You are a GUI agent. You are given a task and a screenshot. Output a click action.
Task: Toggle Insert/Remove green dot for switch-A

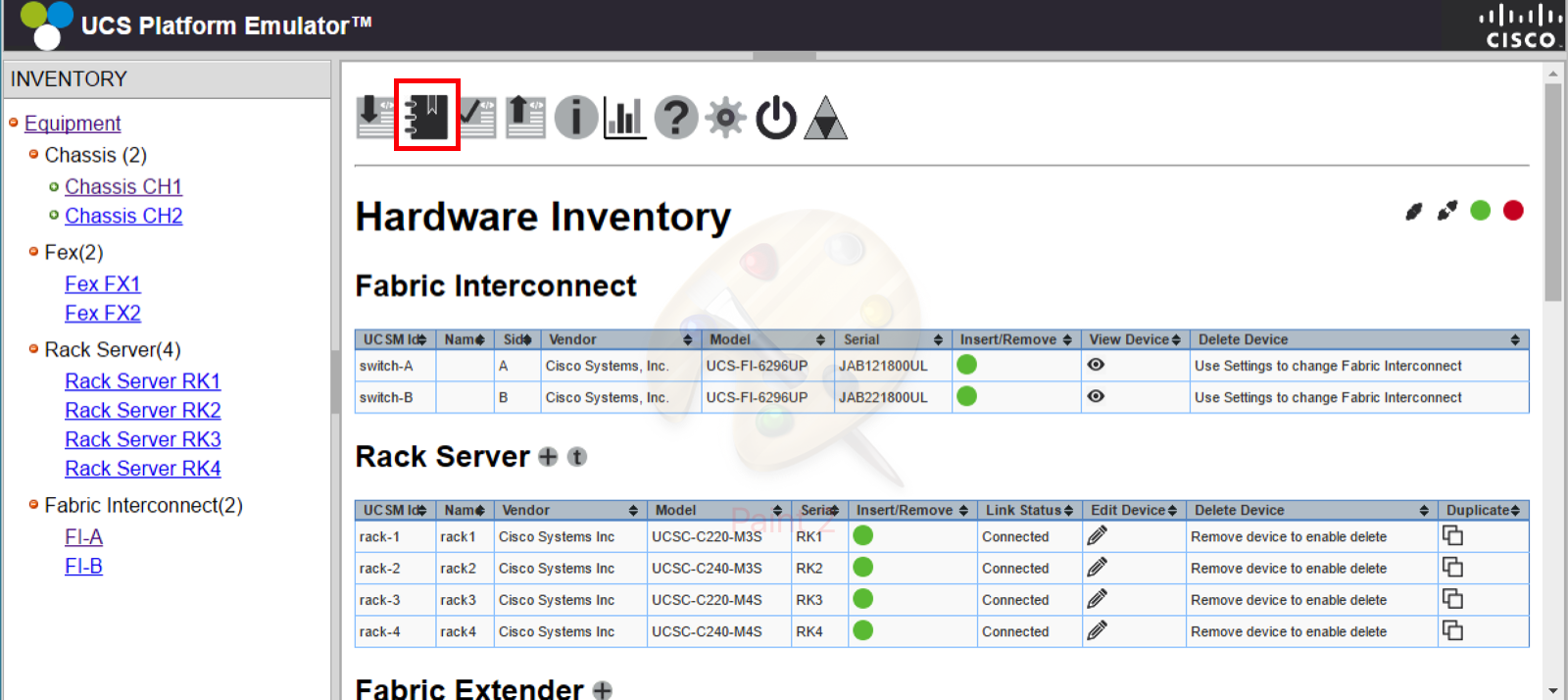click(x=967, y=365)
